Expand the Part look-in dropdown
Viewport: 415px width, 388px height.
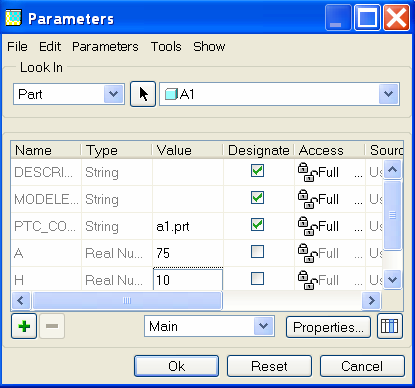click(x=113, y=94)
